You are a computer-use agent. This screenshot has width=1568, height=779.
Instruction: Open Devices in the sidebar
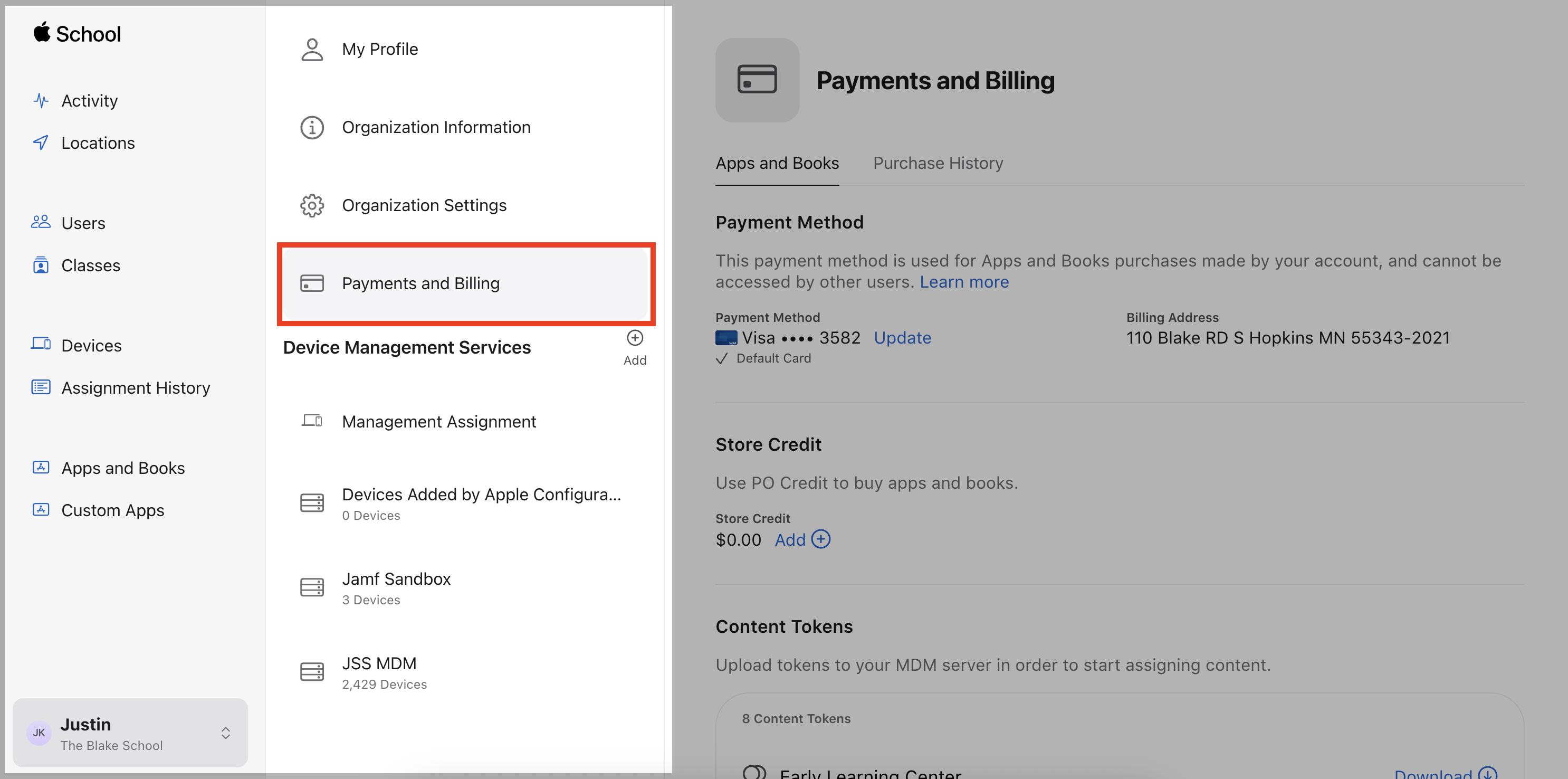pos(91,345)
